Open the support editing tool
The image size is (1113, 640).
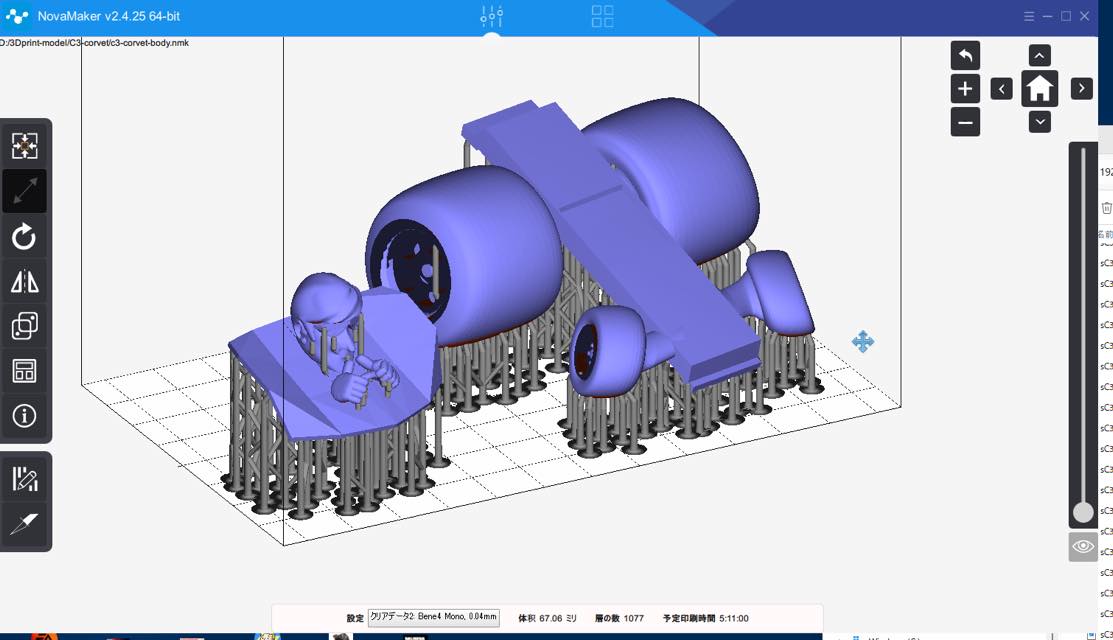pyautogui.click(x=24, y=479)
